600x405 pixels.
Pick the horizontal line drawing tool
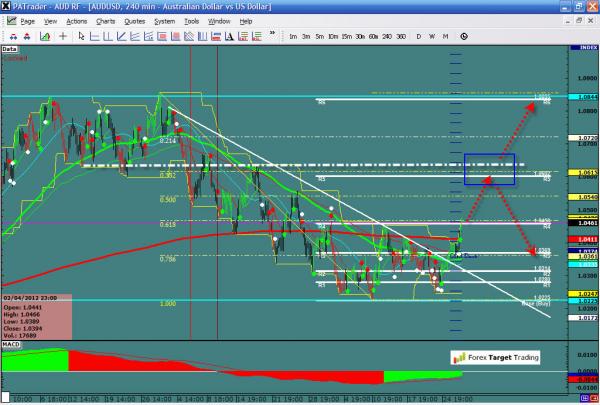(94, 36)
